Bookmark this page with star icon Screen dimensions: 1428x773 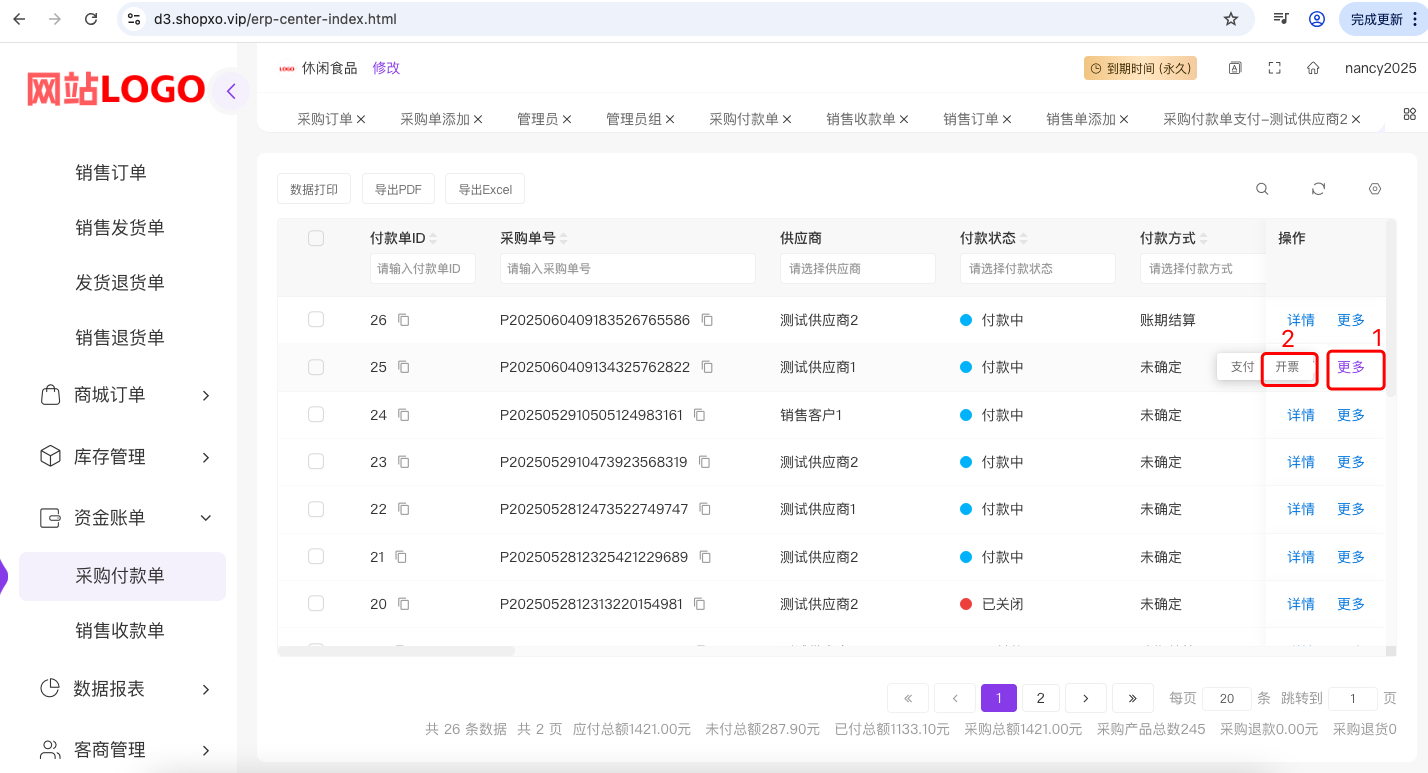(1231, 19)
